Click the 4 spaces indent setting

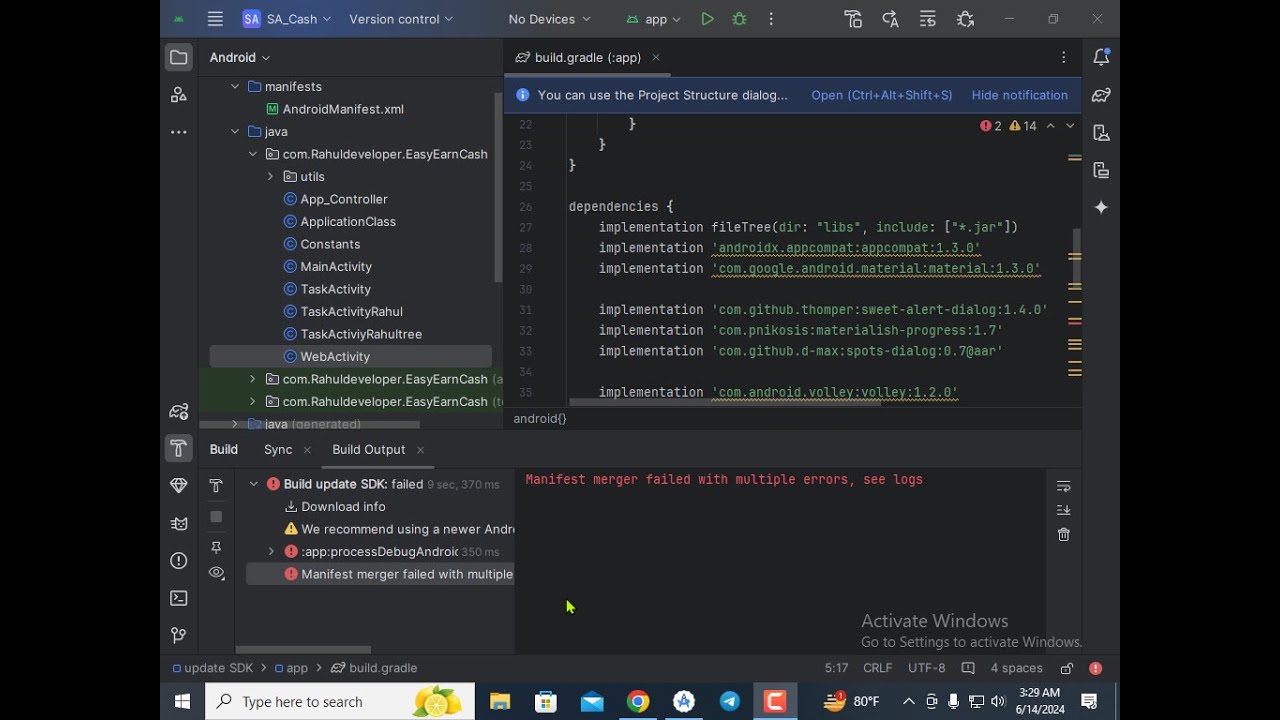pyautogui.click(x=1017, y=668)
